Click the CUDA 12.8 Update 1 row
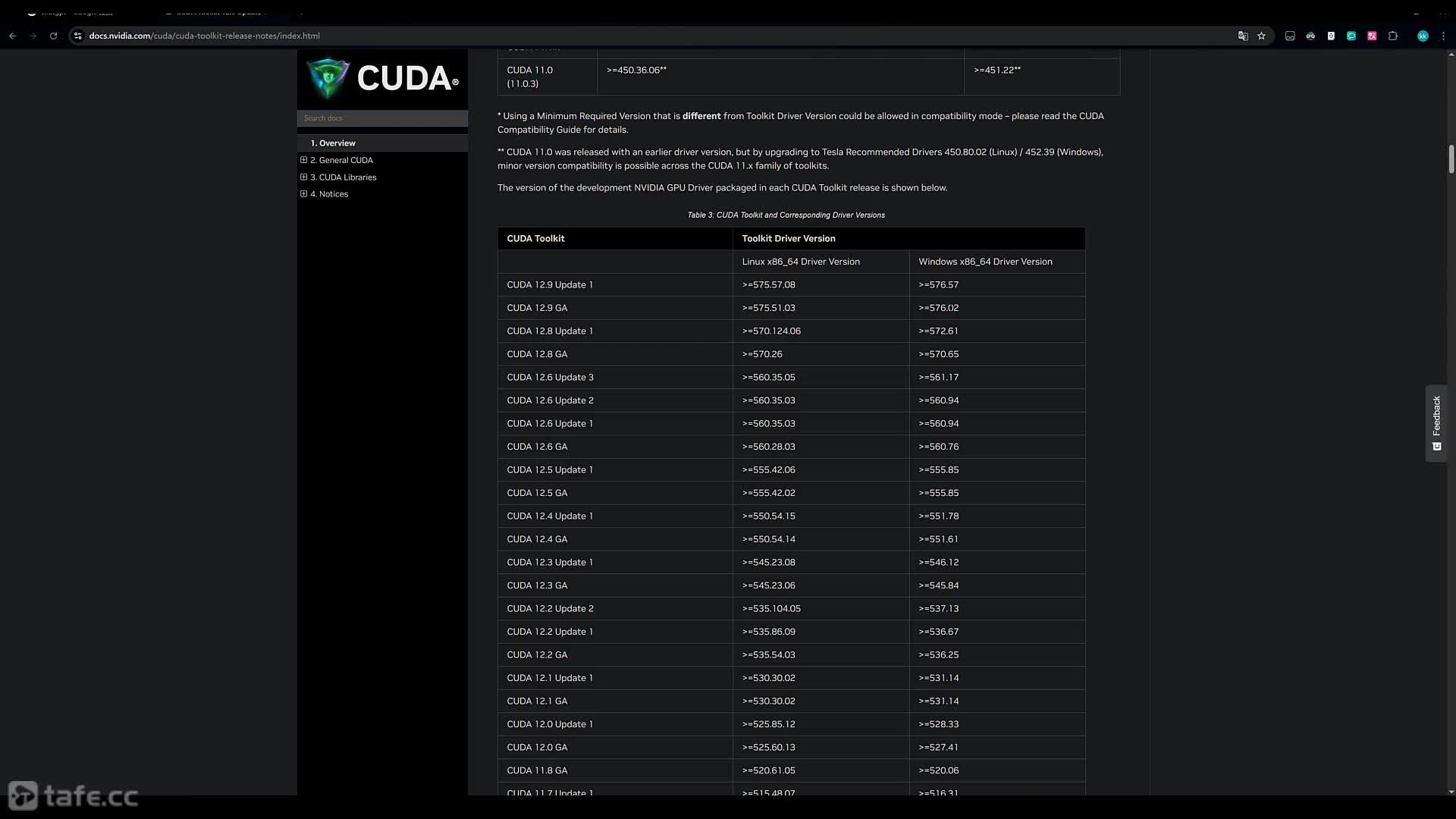The image size is (1456, 819). [x=791, y=331]
